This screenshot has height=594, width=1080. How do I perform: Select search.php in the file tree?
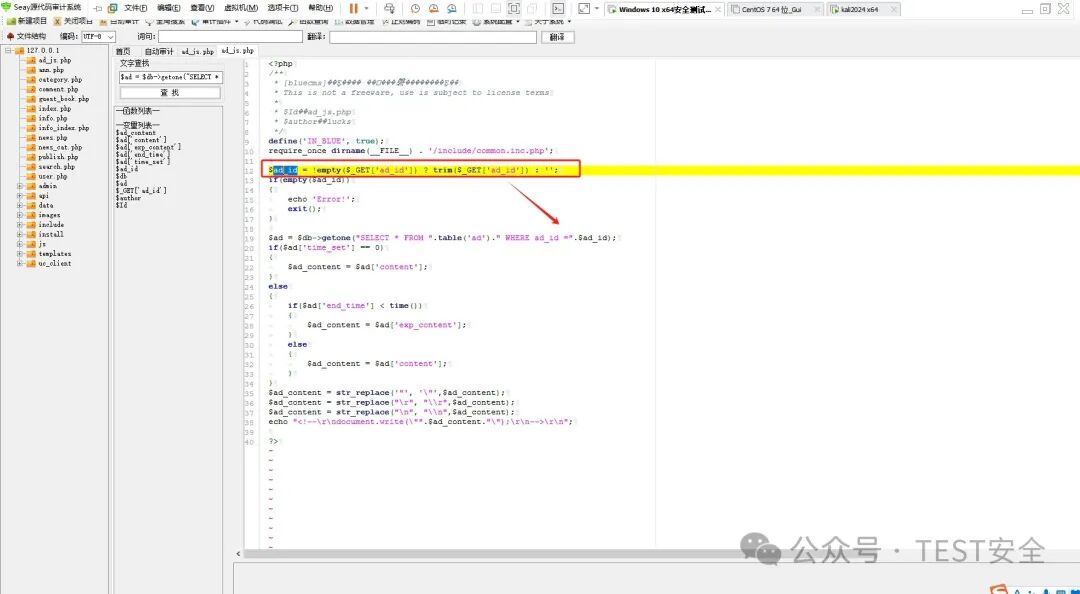point(56,167)
